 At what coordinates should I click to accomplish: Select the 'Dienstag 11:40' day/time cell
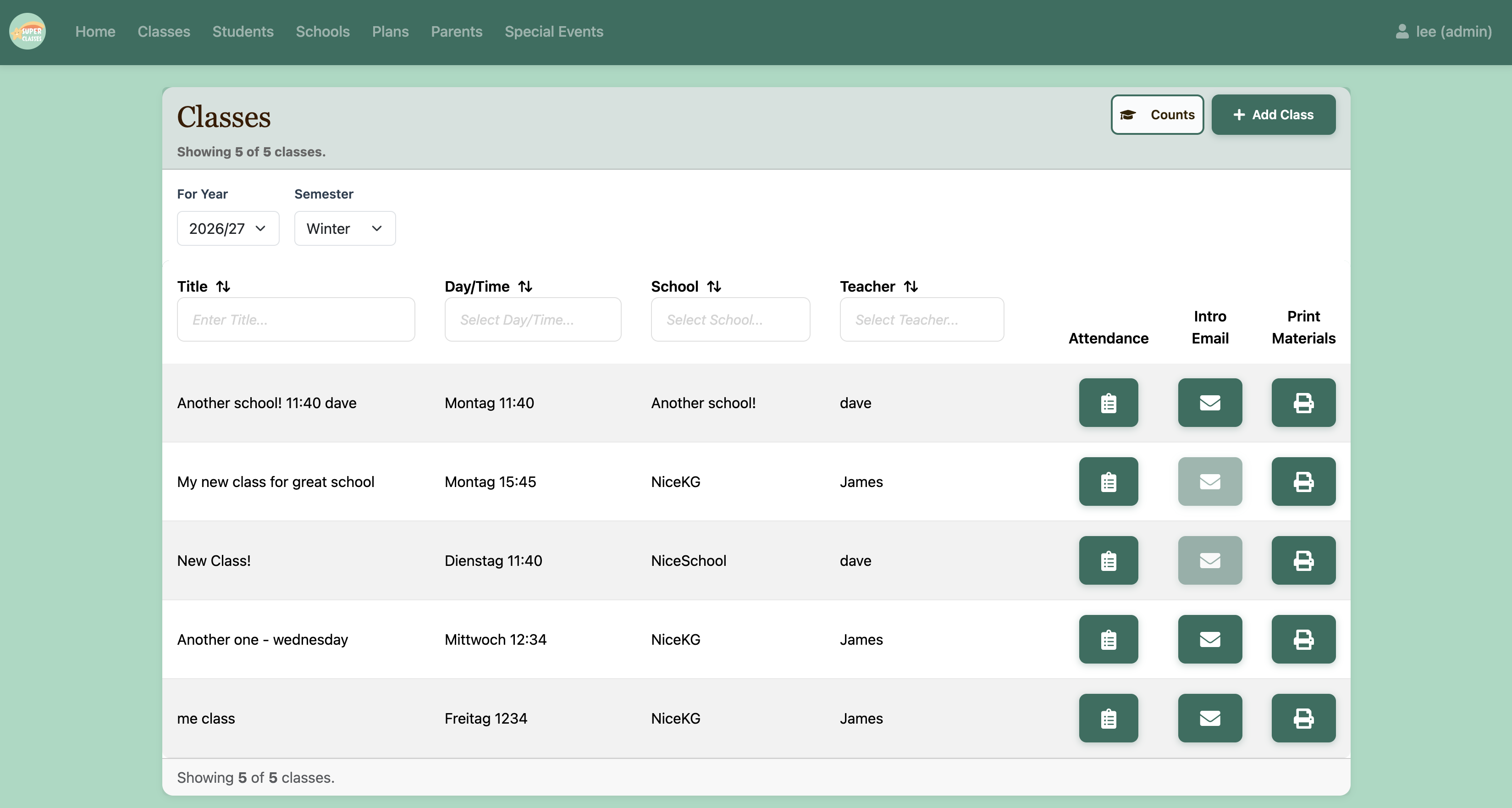coord(493,560)
